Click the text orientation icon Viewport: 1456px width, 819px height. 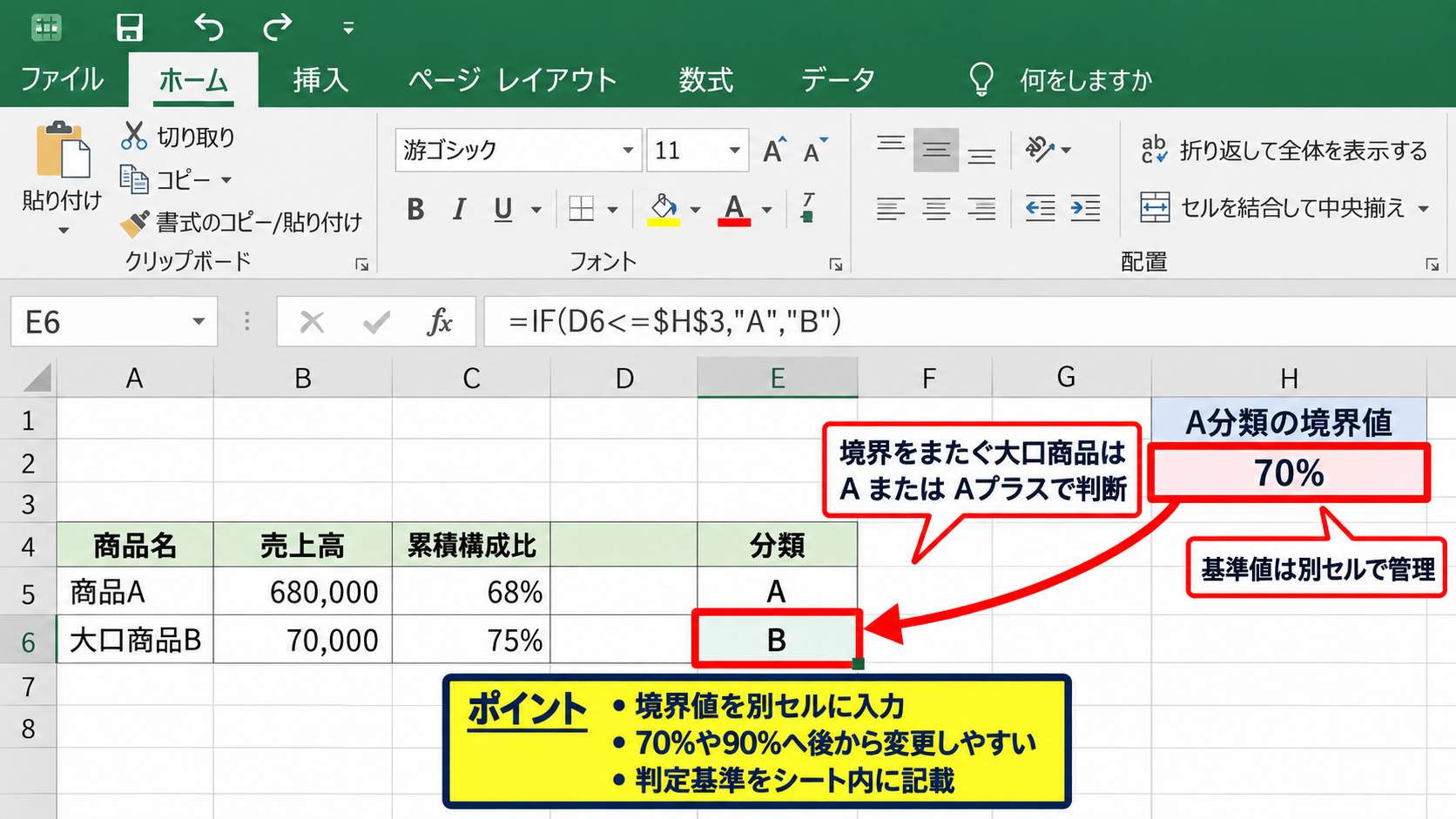point(1040,150)
